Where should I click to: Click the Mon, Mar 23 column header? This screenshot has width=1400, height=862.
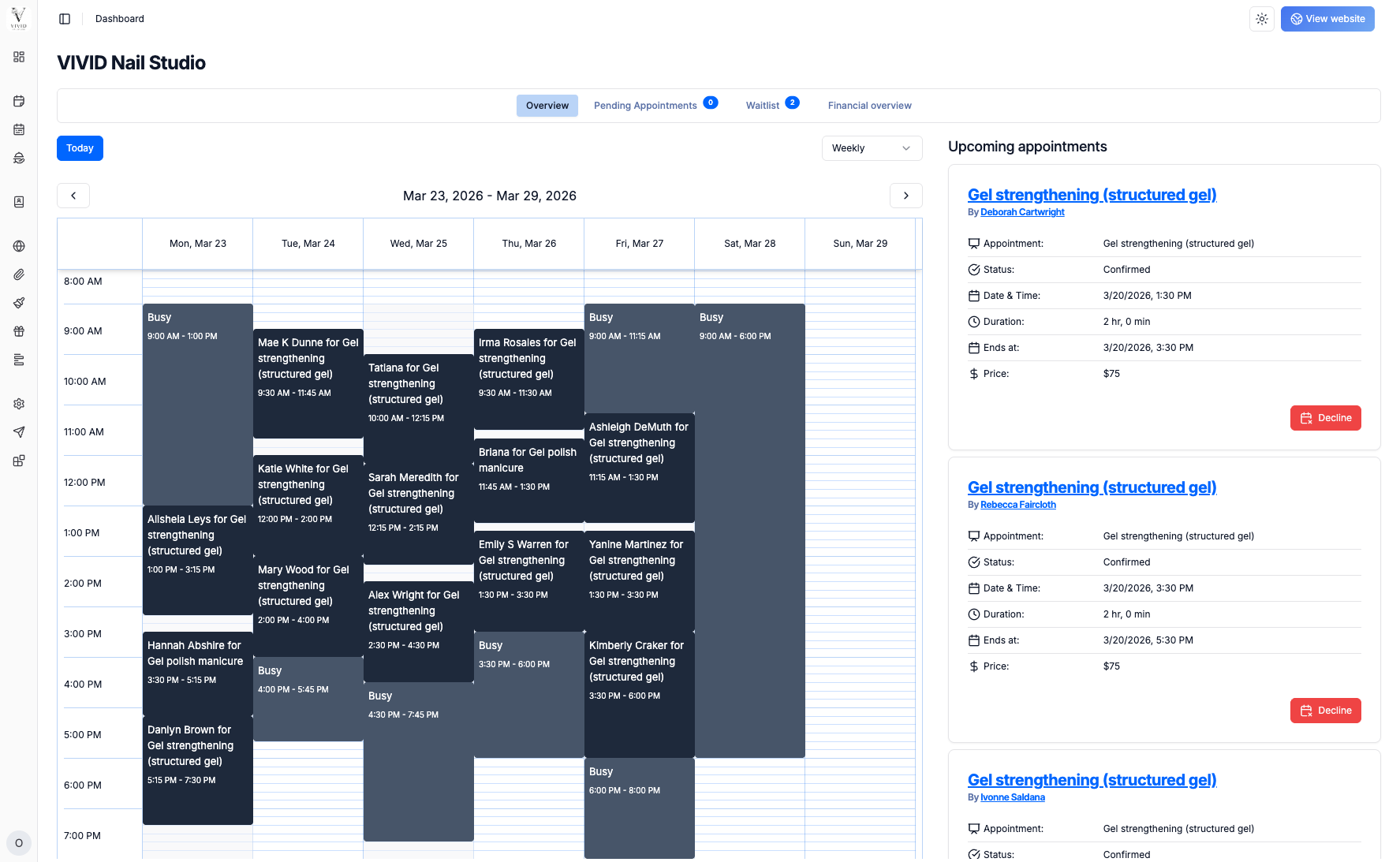198,244
